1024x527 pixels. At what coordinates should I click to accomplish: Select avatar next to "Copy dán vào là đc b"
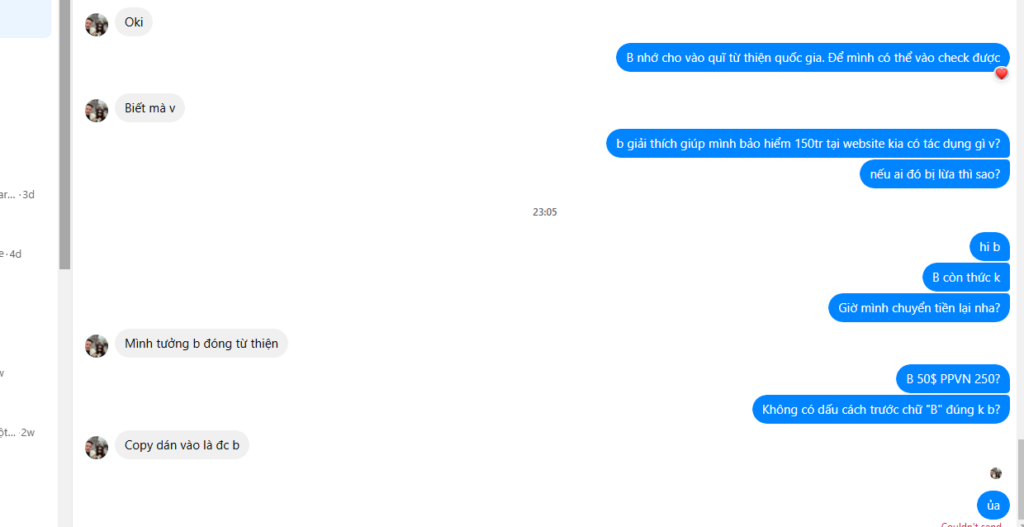point(97,447)
